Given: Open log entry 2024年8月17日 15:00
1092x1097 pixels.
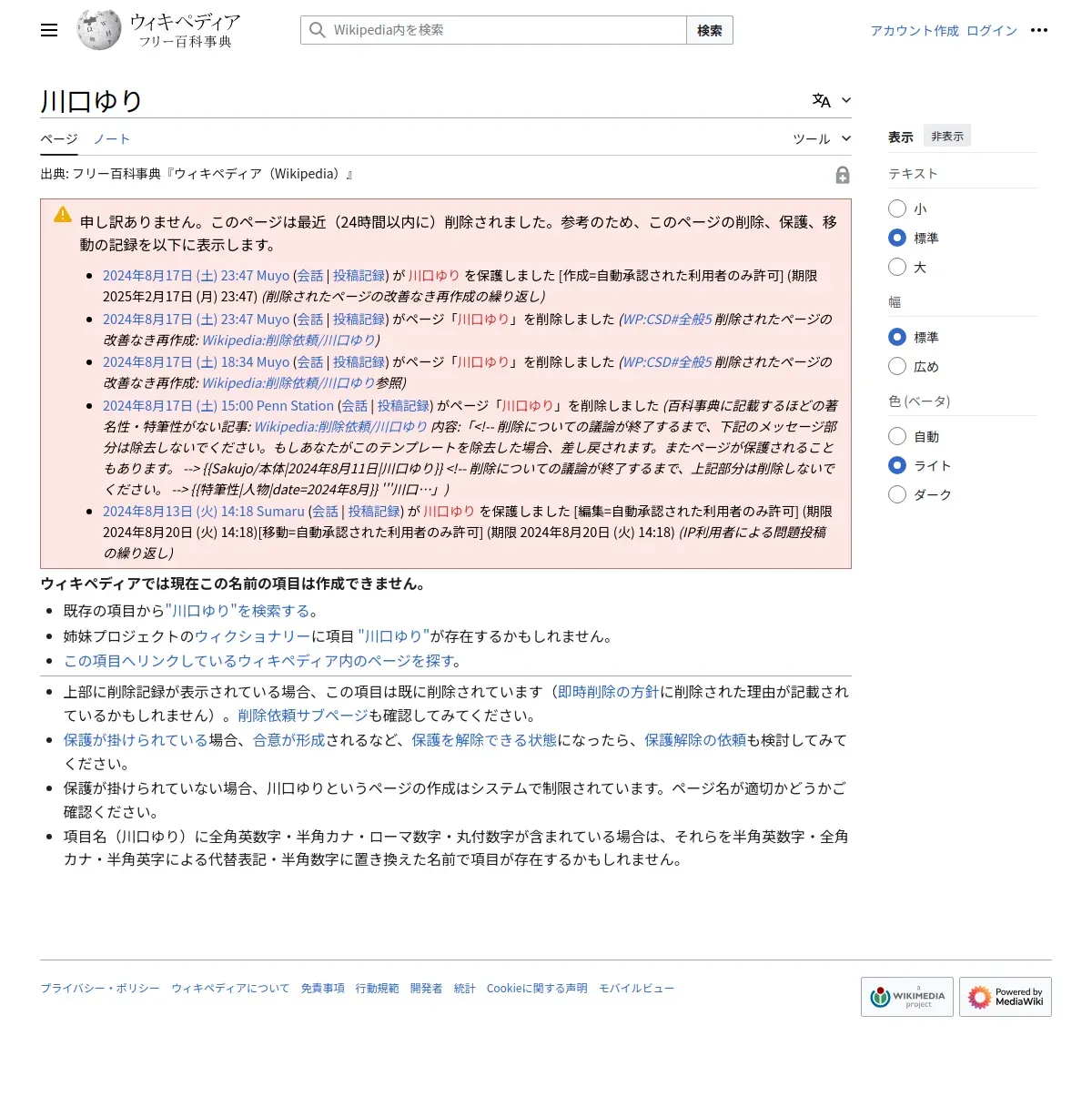Looking at the screenshot, I should [x=178, y=406].
